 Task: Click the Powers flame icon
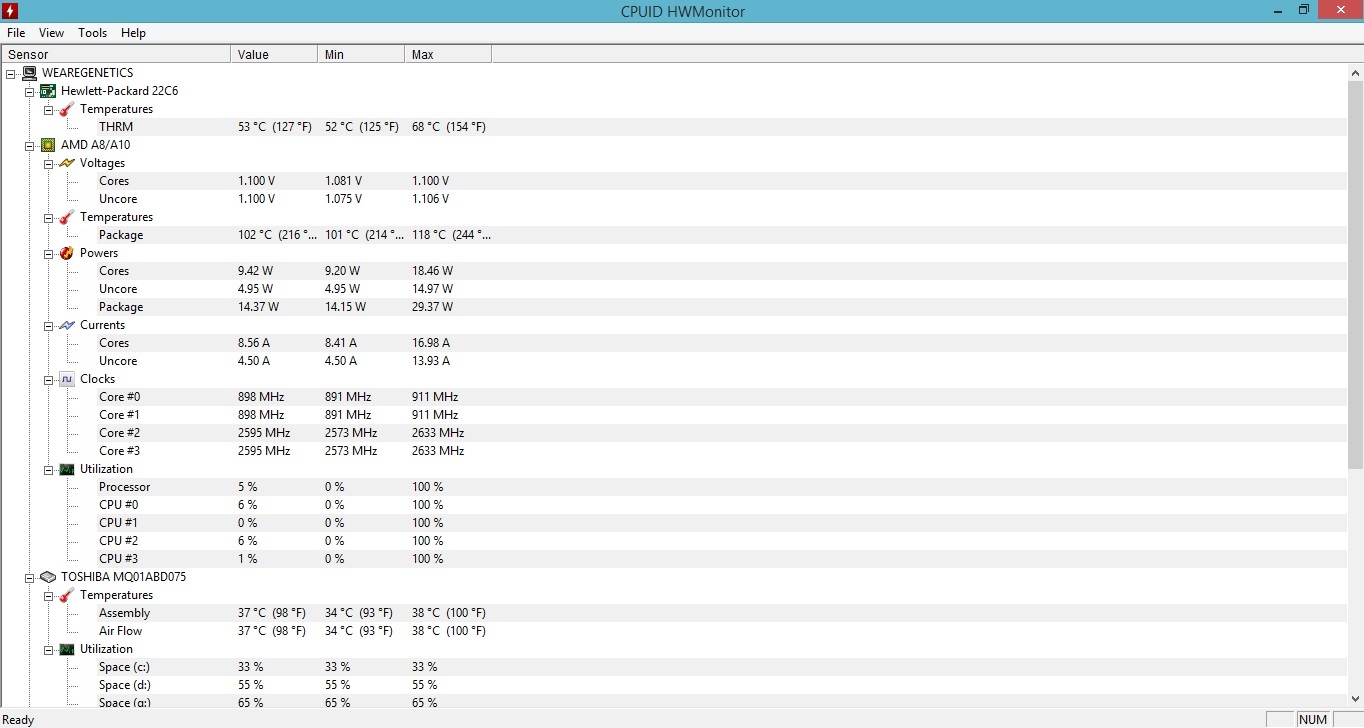pyautogui.click(x=67, y=253)
